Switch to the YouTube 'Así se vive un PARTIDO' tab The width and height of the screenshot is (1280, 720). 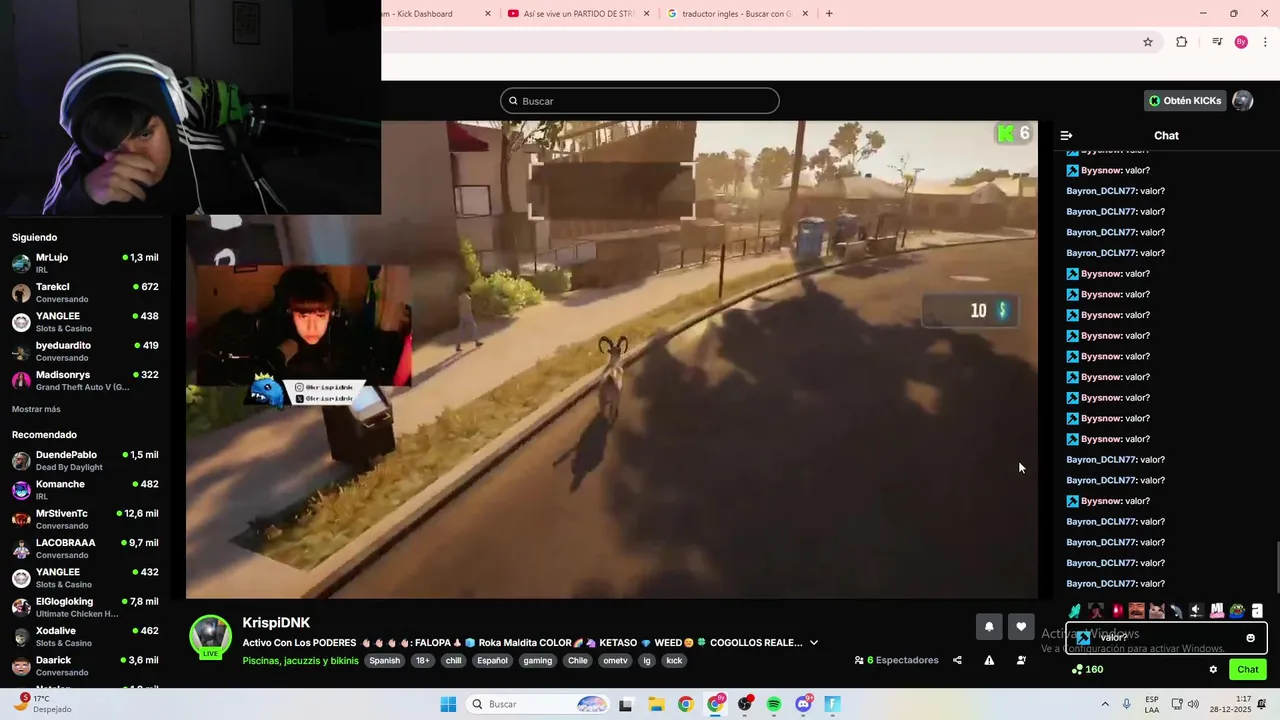[578, 14]
